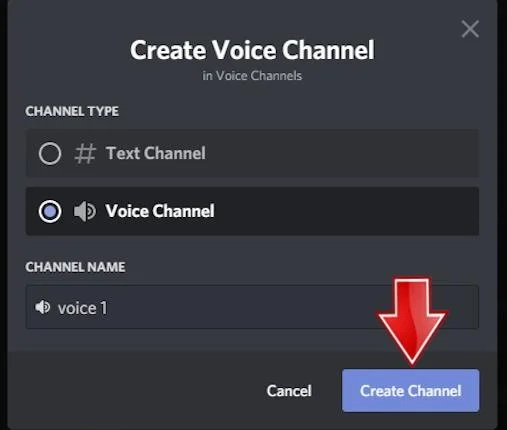Click the Create Channel button

pos(411,391)
